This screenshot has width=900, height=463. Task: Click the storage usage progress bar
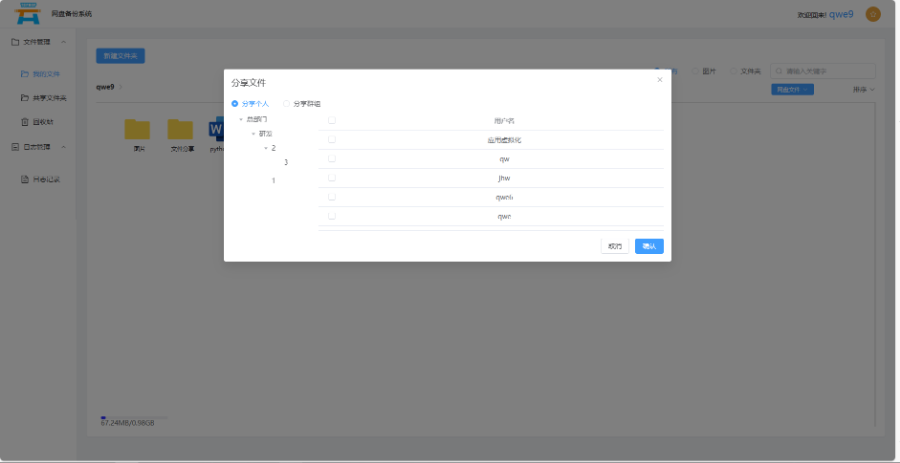click(134, 417)
